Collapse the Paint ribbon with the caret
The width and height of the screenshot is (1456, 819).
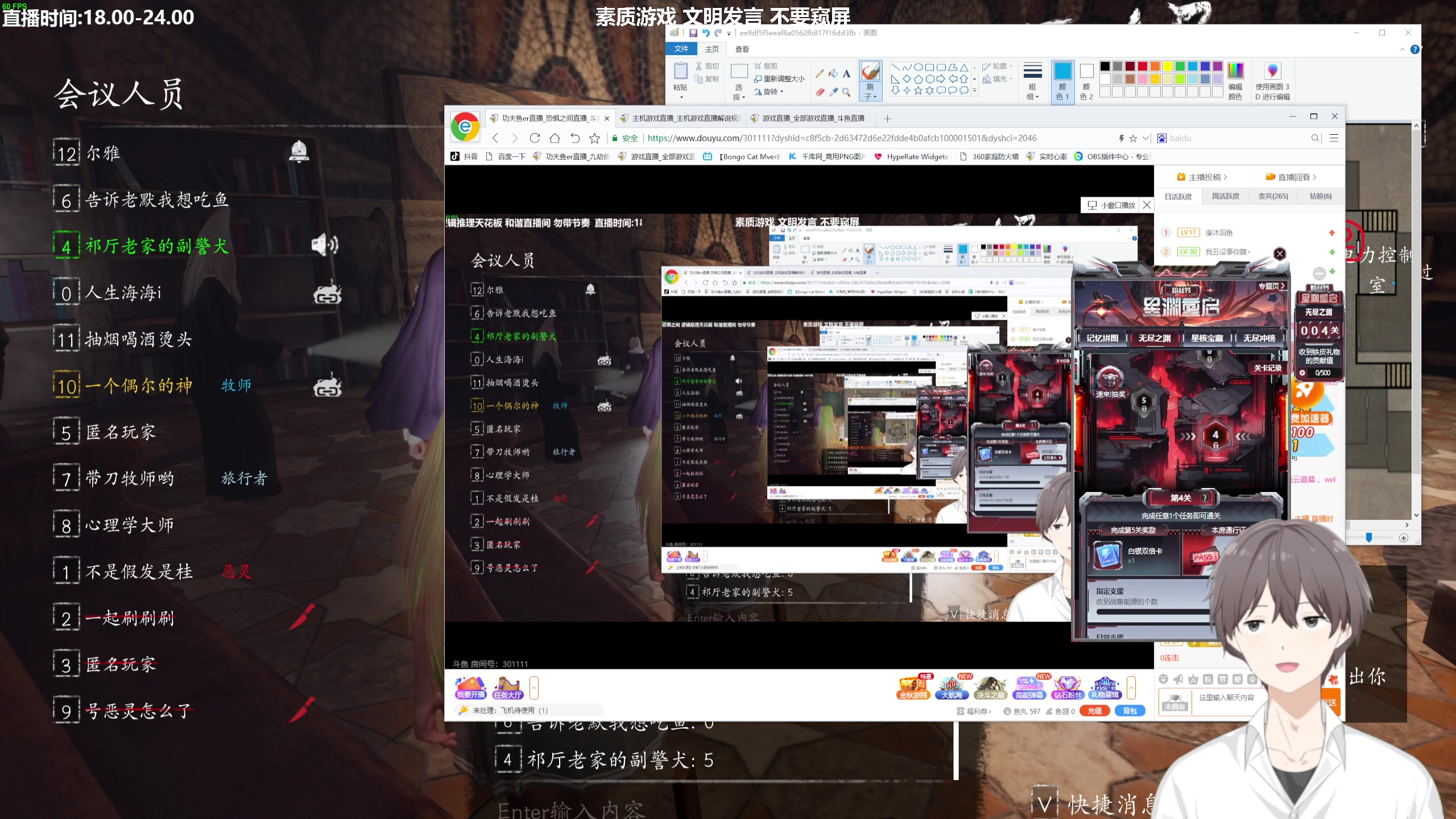[x=1402, y=49]
